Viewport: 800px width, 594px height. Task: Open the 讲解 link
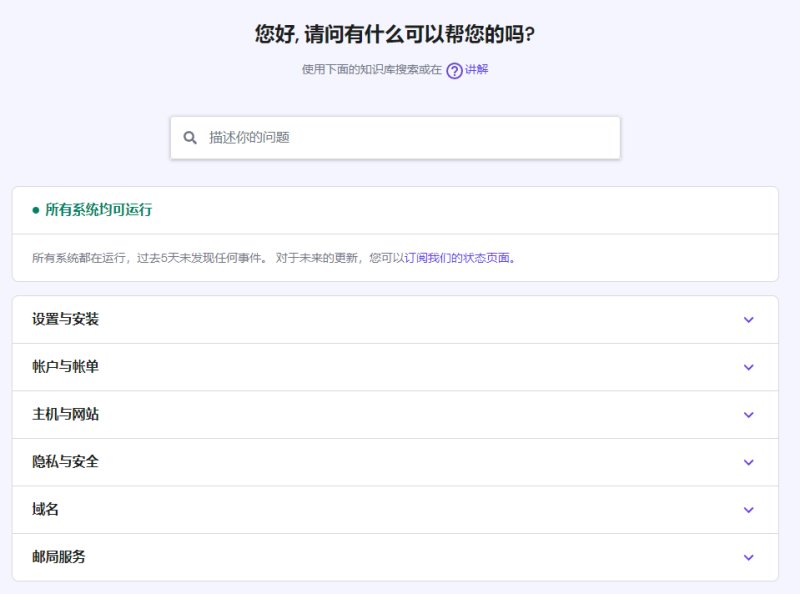tap(477, 69)
